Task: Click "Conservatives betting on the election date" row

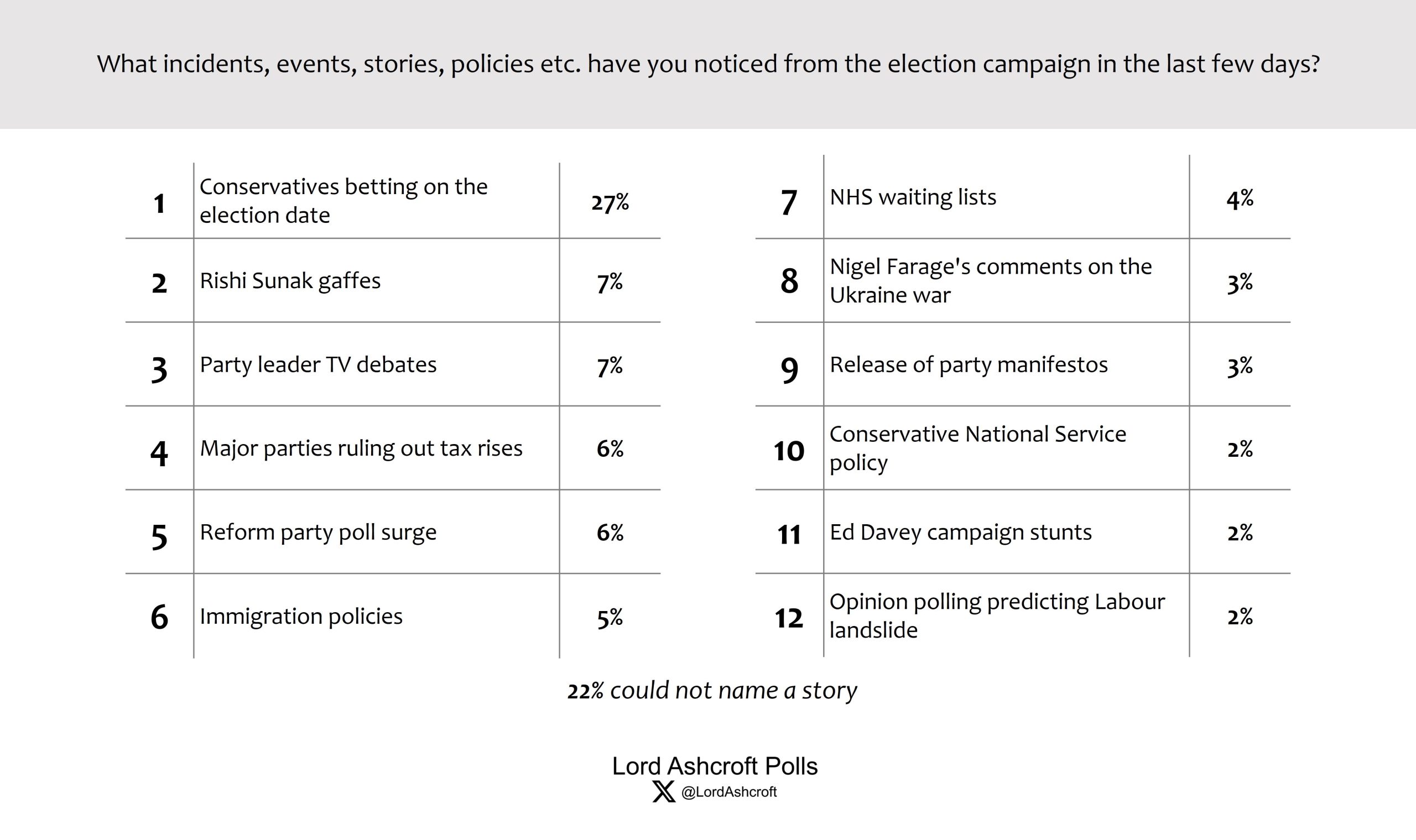Action: pos(343,201)
